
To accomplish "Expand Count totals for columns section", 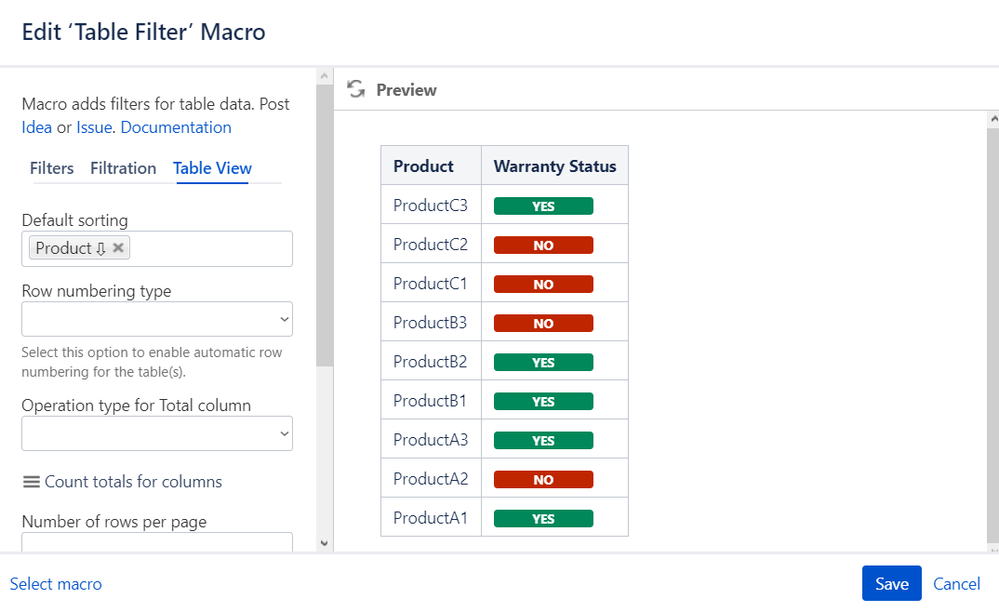I will coord(133,482).
